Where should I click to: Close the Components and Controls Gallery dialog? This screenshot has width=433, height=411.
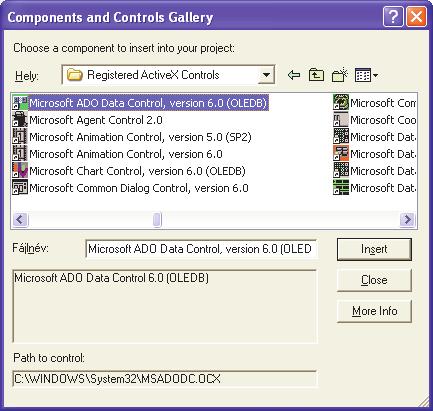point(416,16)
